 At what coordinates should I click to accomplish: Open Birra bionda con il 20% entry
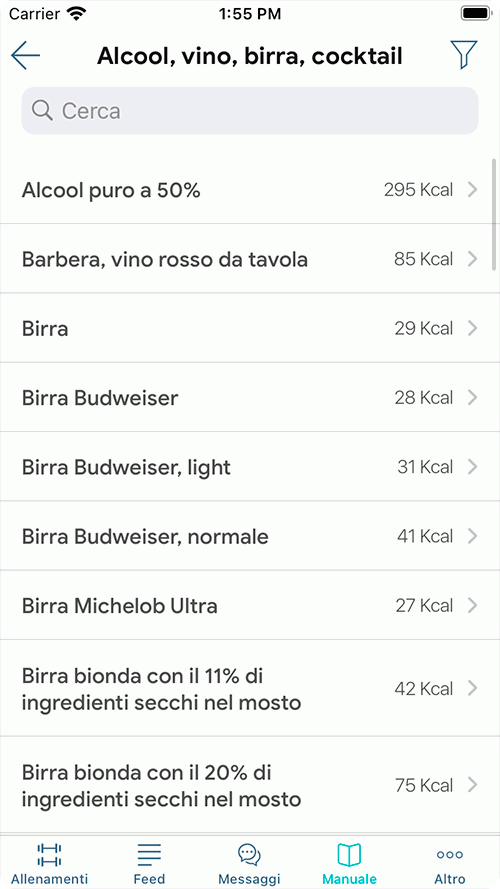(250, 785)
